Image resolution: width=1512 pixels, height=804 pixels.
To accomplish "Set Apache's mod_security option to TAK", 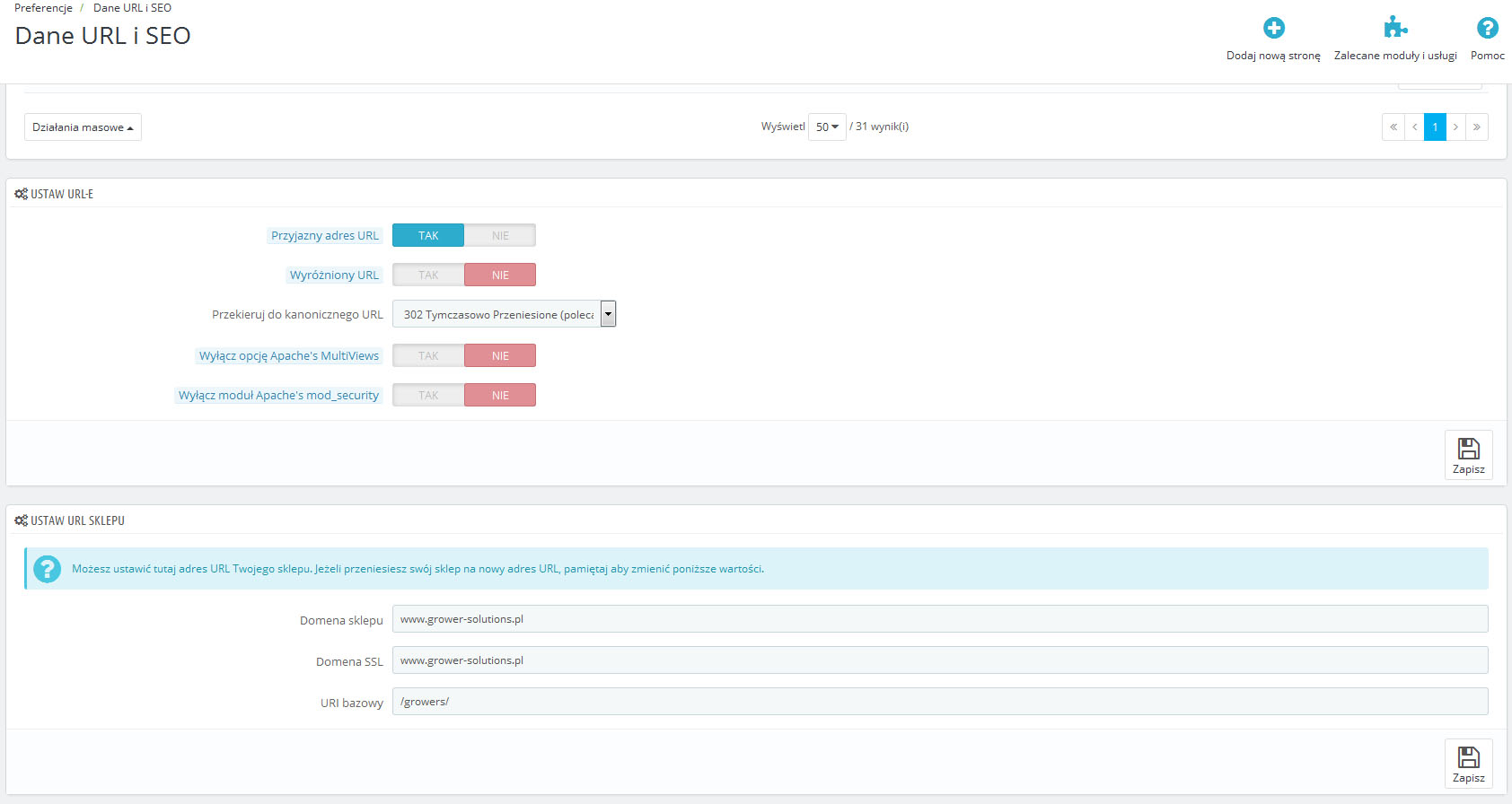I will [428, 395].
